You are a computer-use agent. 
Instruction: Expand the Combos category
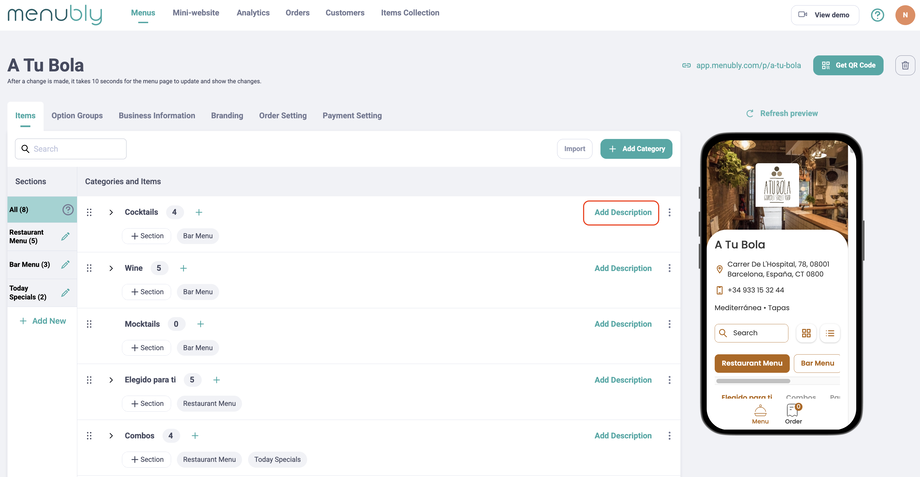click(111, 436)
